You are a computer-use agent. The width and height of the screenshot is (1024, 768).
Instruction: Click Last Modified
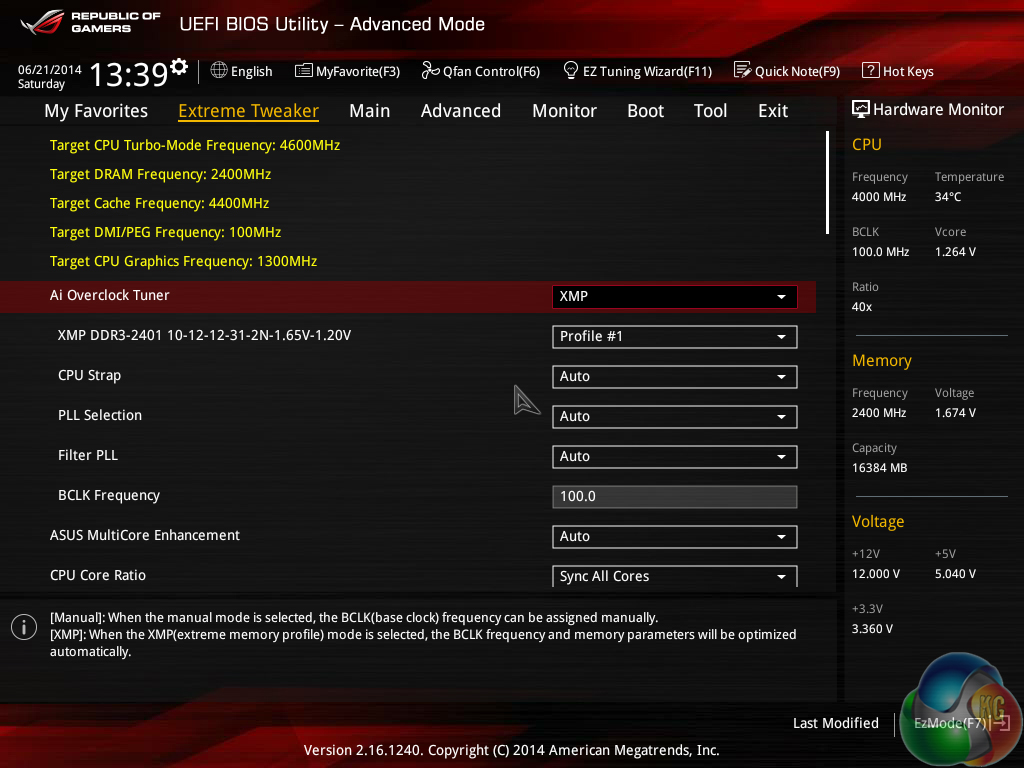(x=835, y=723)
